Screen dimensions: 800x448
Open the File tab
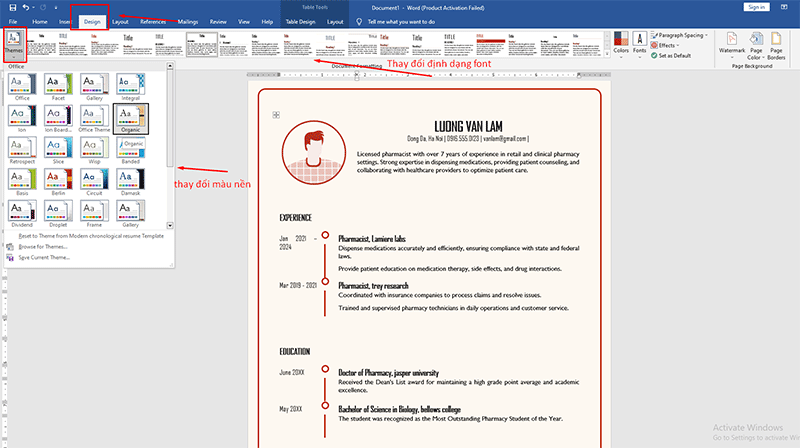(13, 22)
